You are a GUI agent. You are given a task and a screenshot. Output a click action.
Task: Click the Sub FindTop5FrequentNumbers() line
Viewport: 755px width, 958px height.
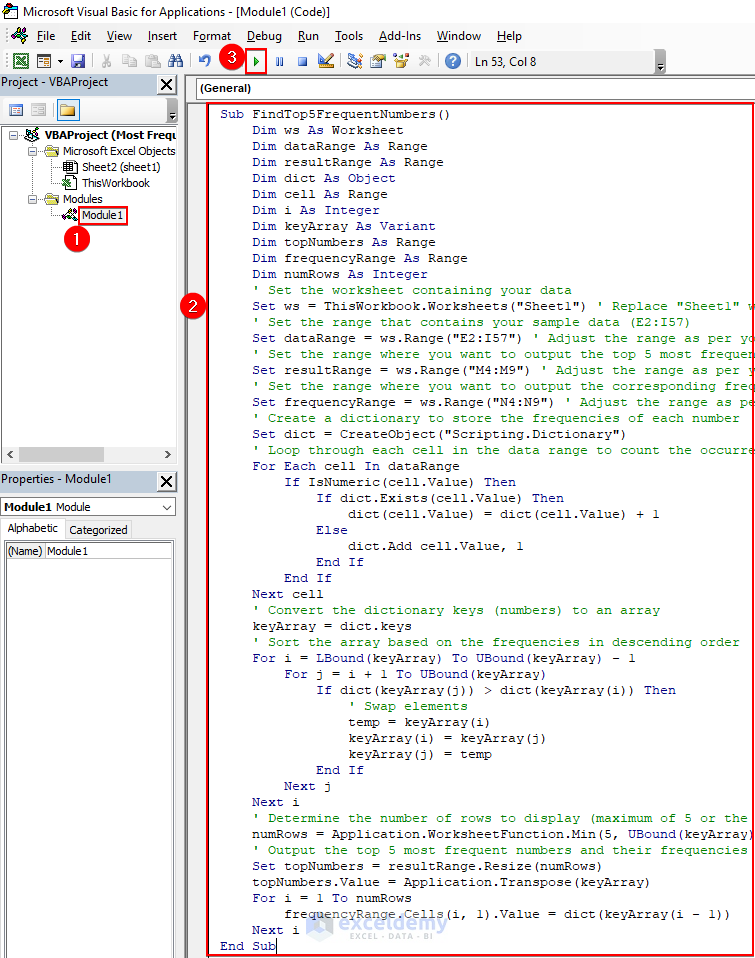[335, 114]
